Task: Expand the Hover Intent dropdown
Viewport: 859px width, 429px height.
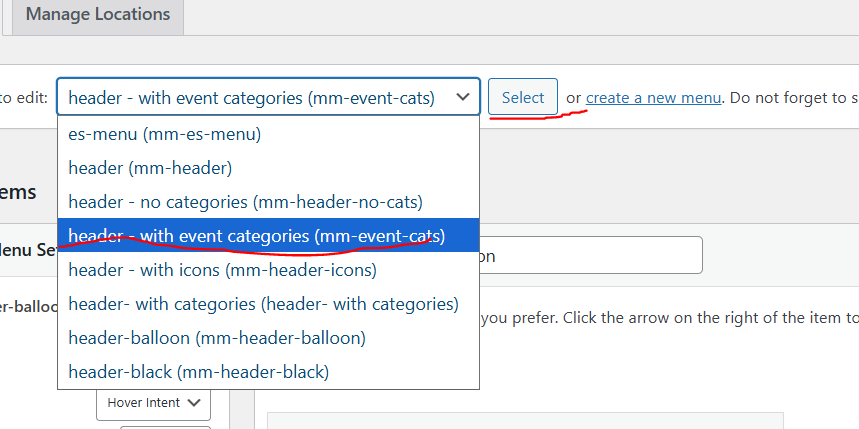Action: tap(153, 403)
